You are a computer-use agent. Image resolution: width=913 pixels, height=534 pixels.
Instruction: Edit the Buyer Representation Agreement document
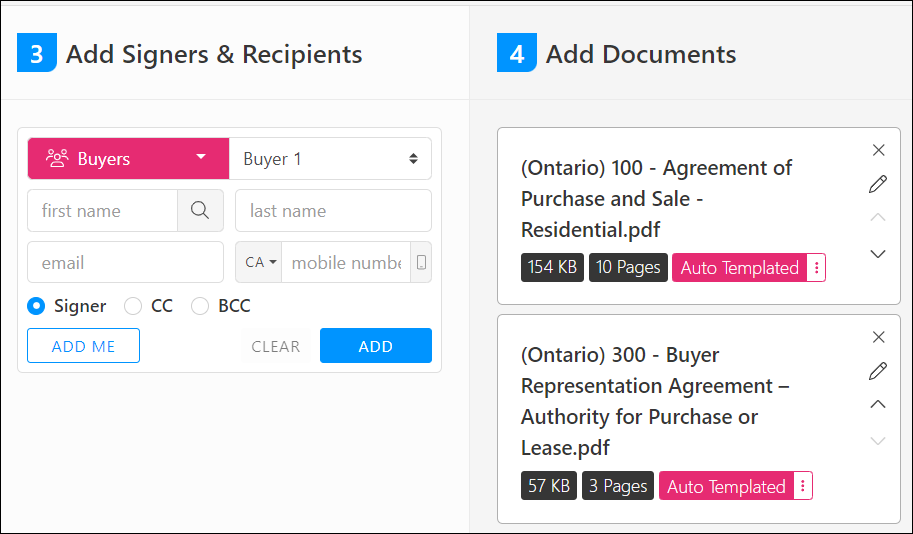[878, 371]
